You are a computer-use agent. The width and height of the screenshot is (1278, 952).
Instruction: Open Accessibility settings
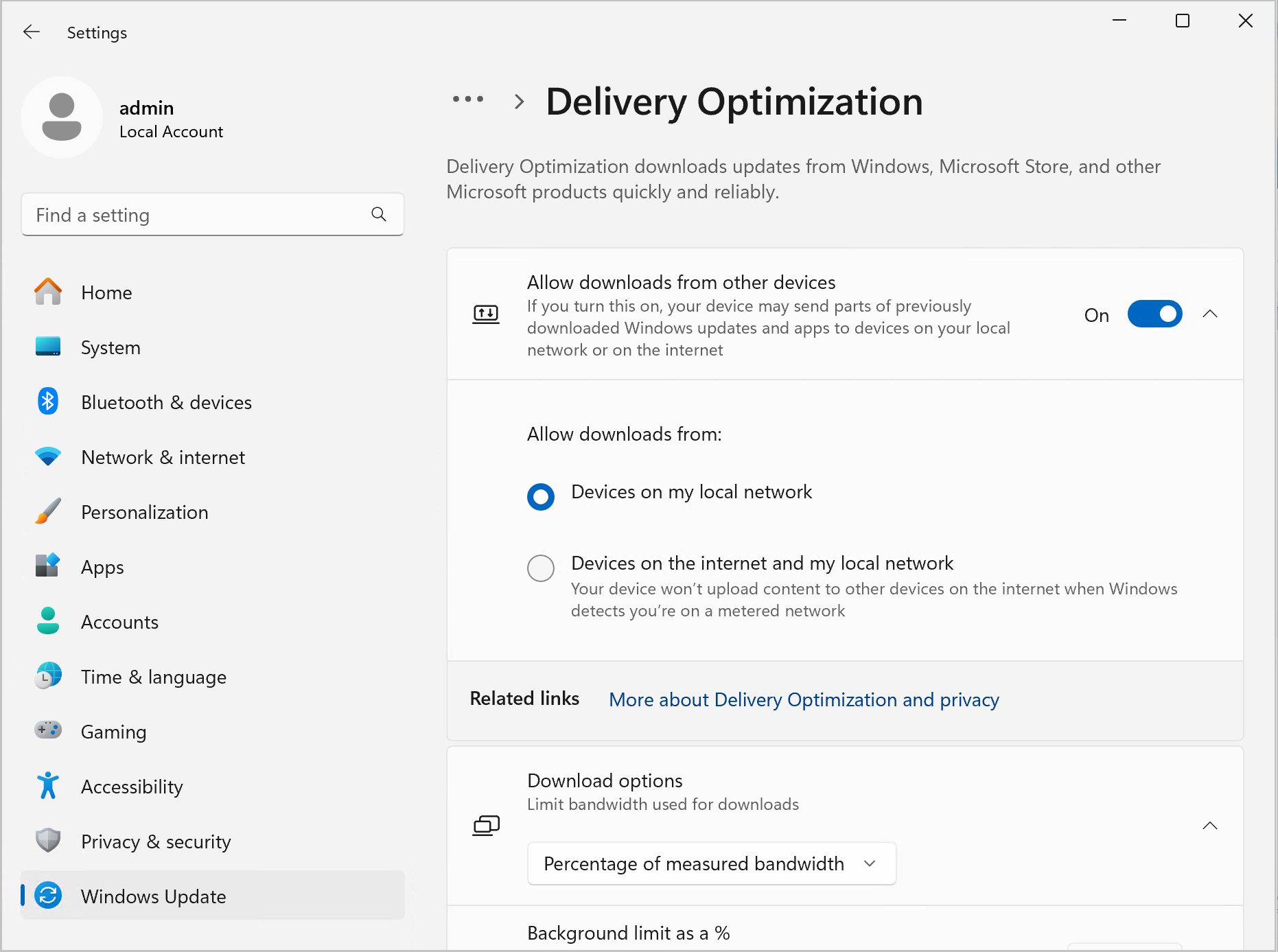212,786
